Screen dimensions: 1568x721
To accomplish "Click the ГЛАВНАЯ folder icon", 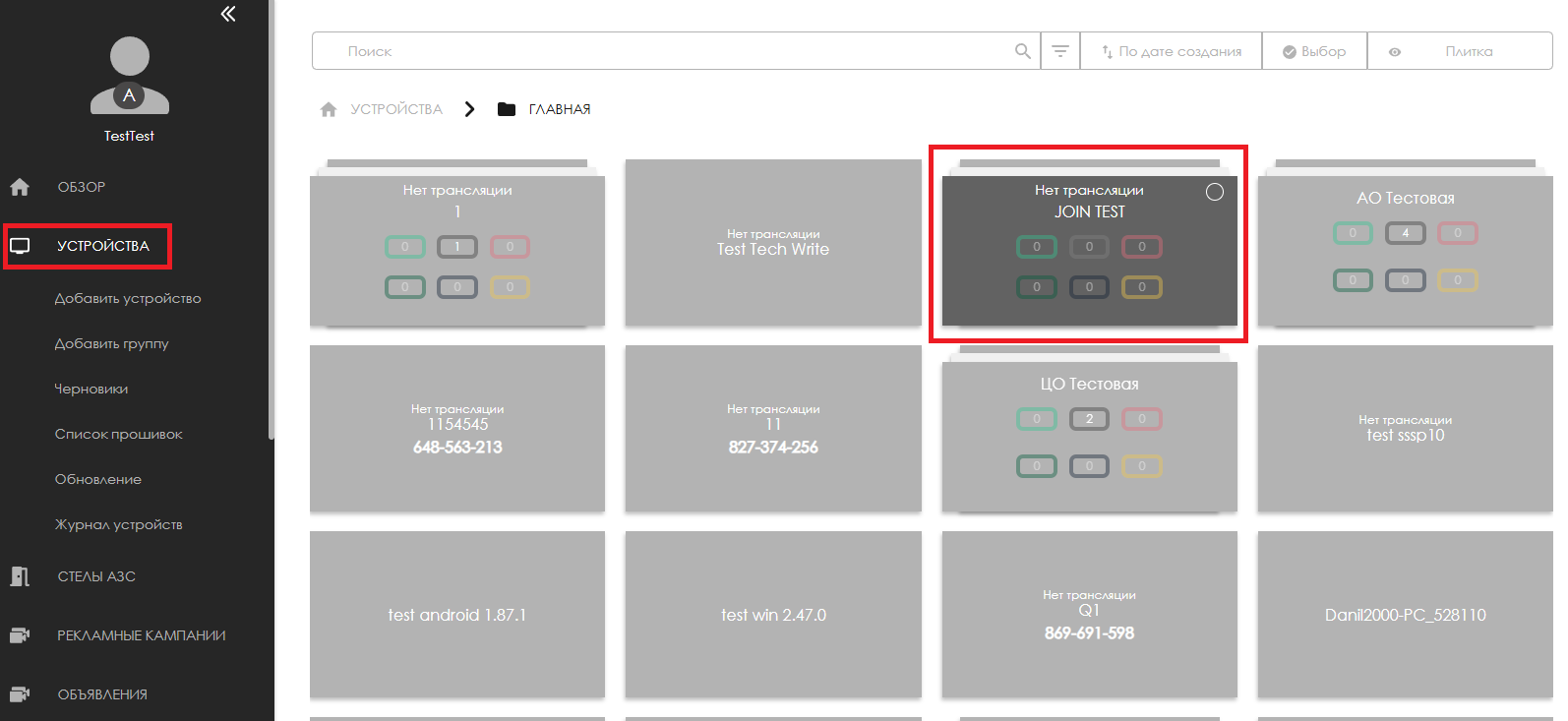I will point(507,109).
